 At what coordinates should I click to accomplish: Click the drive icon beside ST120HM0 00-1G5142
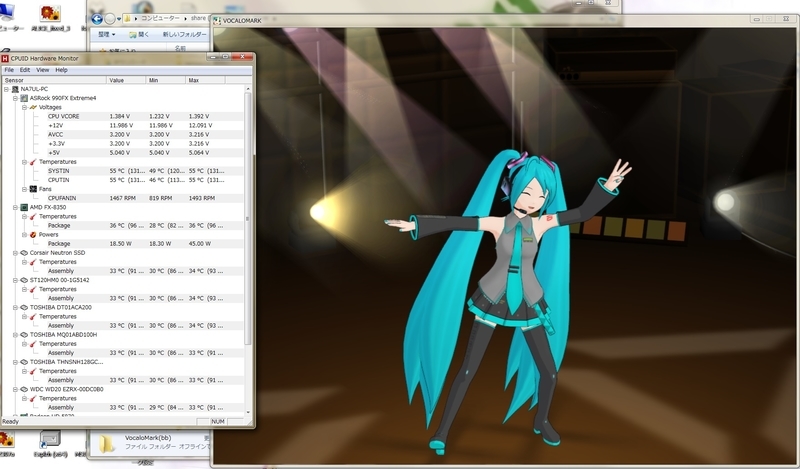[x=24, y=280]
